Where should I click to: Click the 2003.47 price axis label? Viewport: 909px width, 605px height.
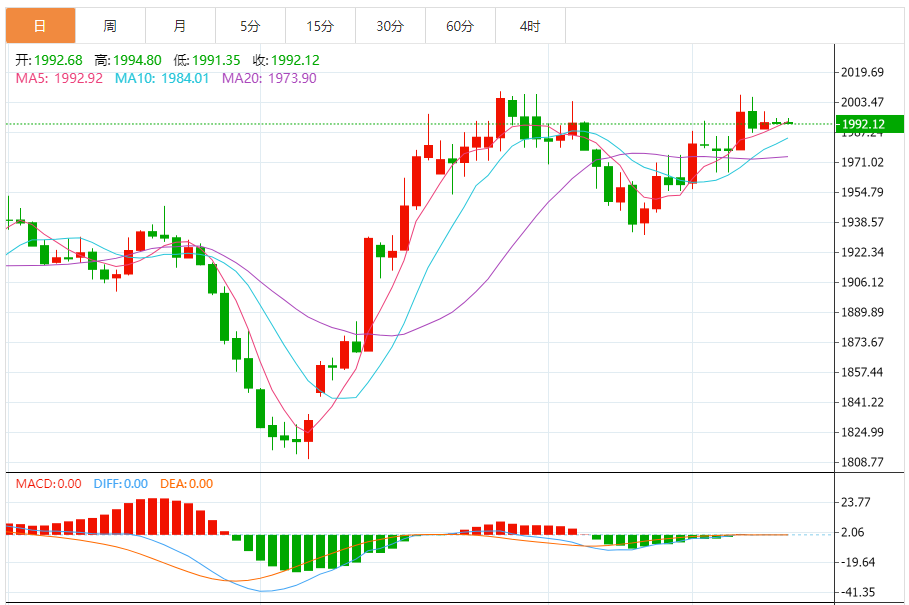(863, 103)
